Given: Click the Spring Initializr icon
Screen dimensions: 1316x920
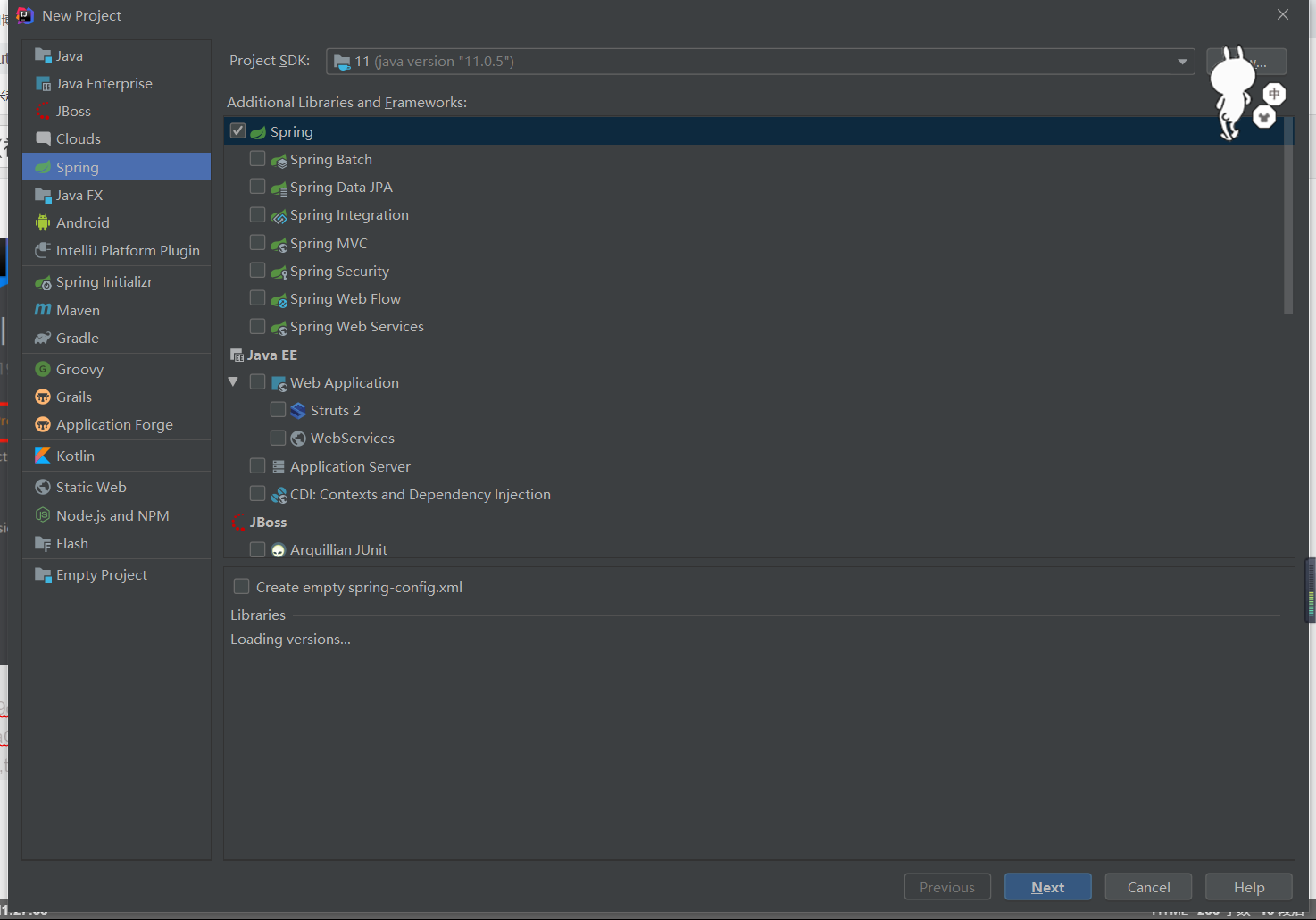Looking at the screenshot, I should (x=43, y=282).
